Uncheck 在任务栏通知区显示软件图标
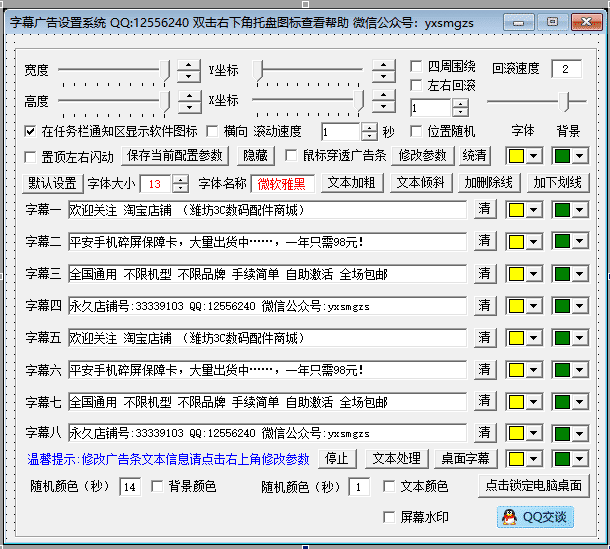This screenshot has height=549, width=610. (30, 131)
